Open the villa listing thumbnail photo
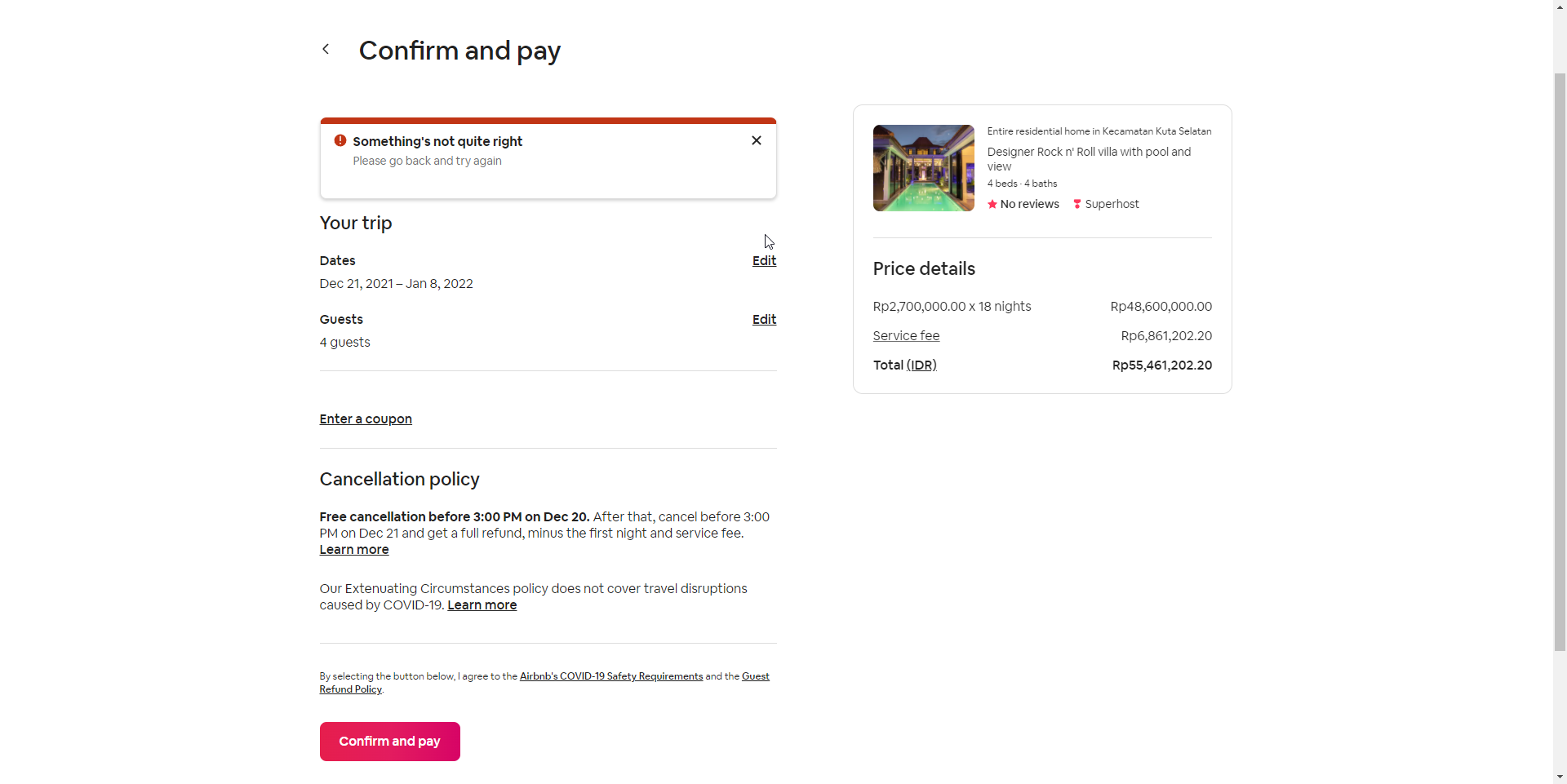This screenshot has width=1567, height=784. pos(924,168)
